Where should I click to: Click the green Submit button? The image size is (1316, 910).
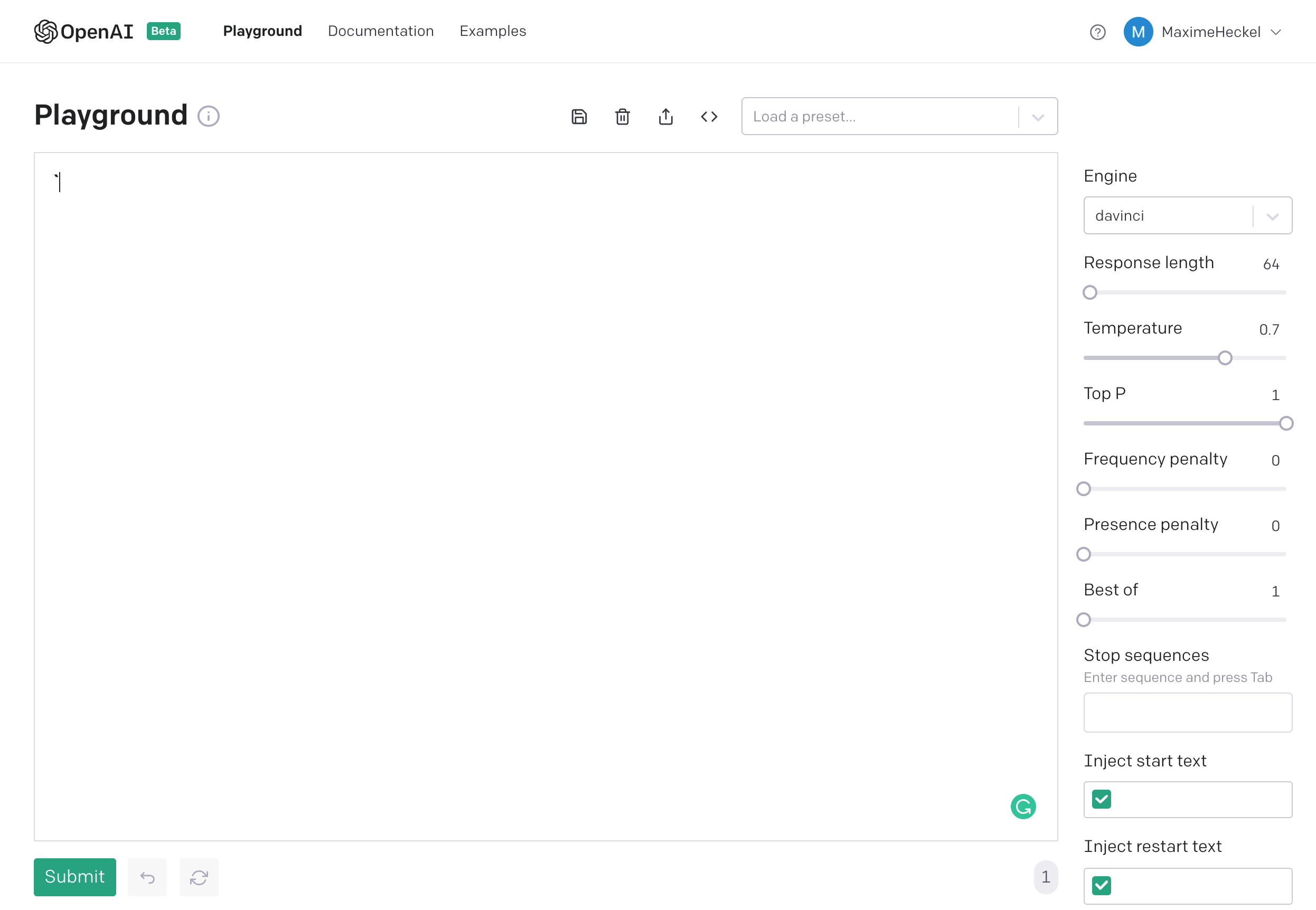point(75,876)
